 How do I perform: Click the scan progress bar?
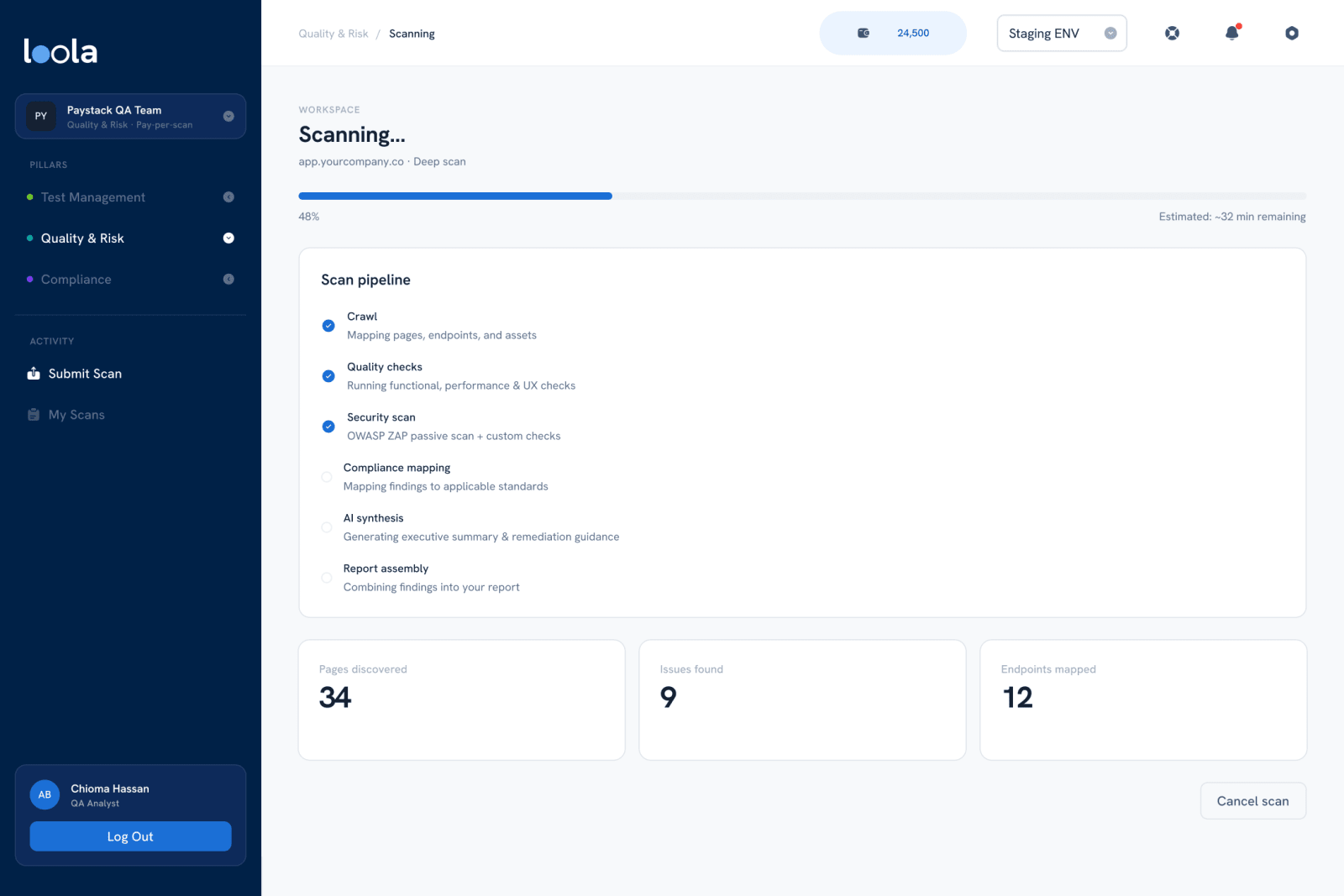[802, 196]
